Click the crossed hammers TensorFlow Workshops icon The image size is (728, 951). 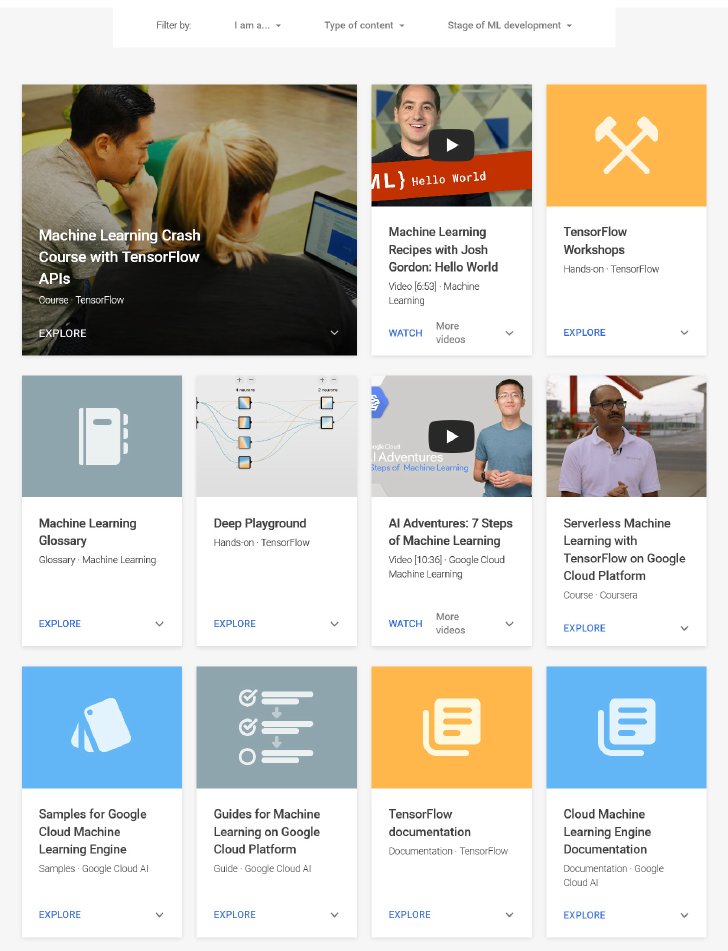(626, 145)
